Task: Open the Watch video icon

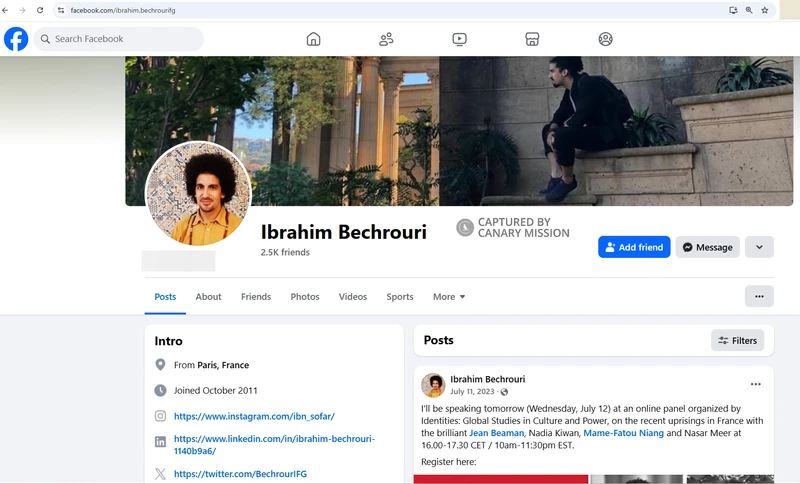Action: (x=459, y=39)
